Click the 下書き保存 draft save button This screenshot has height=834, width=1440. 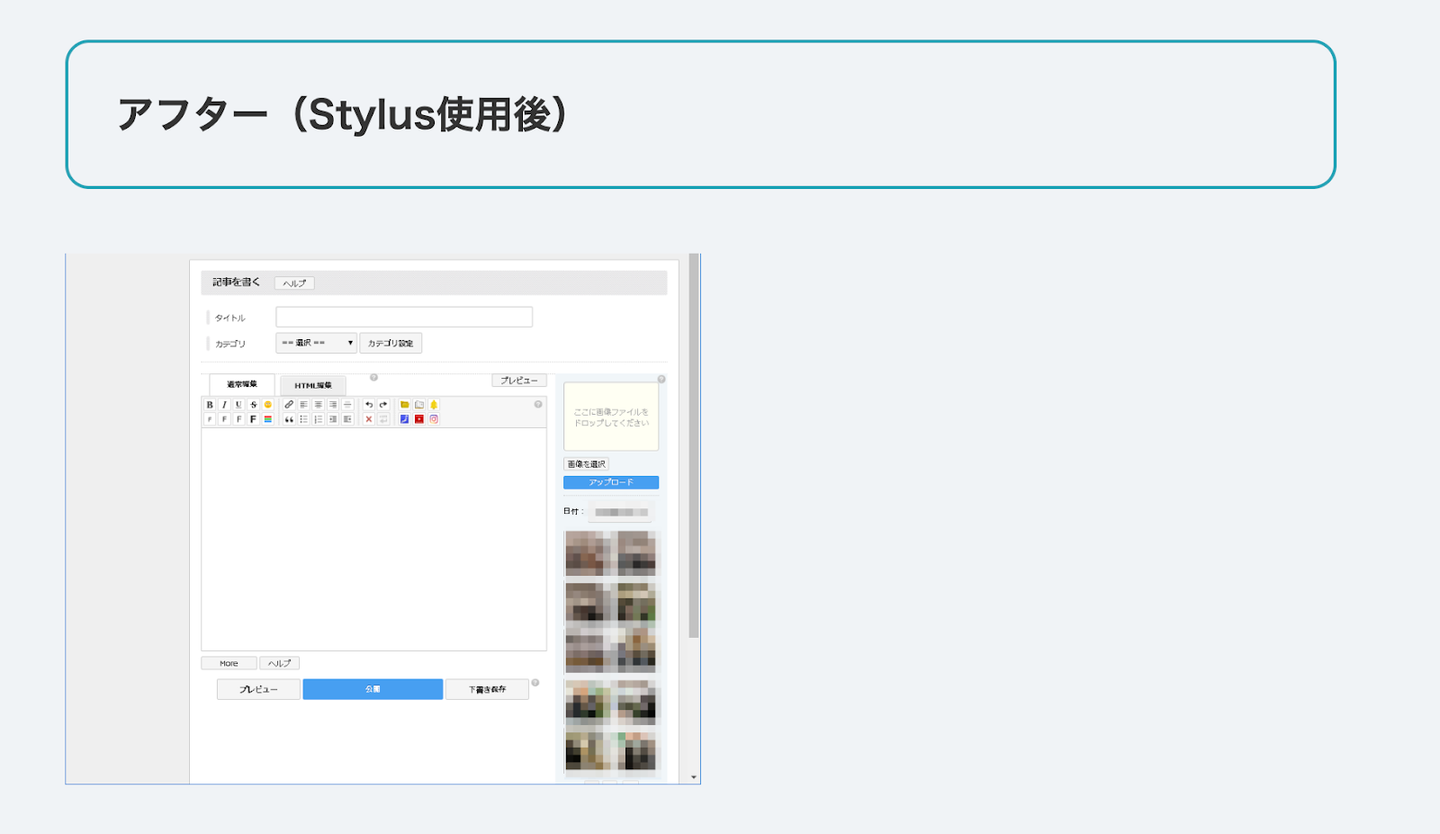(x=487, y=689)
